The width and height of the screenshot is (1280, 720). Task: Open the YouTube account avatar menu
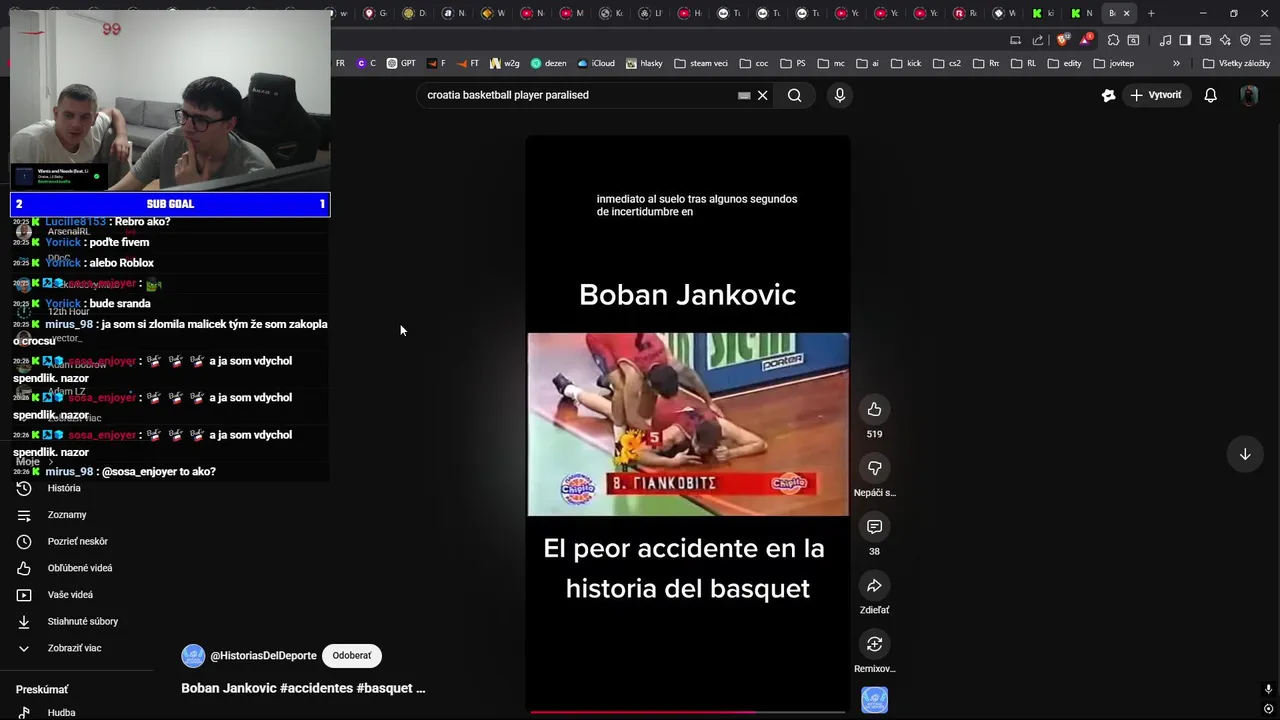click(x=1249, y=95)
